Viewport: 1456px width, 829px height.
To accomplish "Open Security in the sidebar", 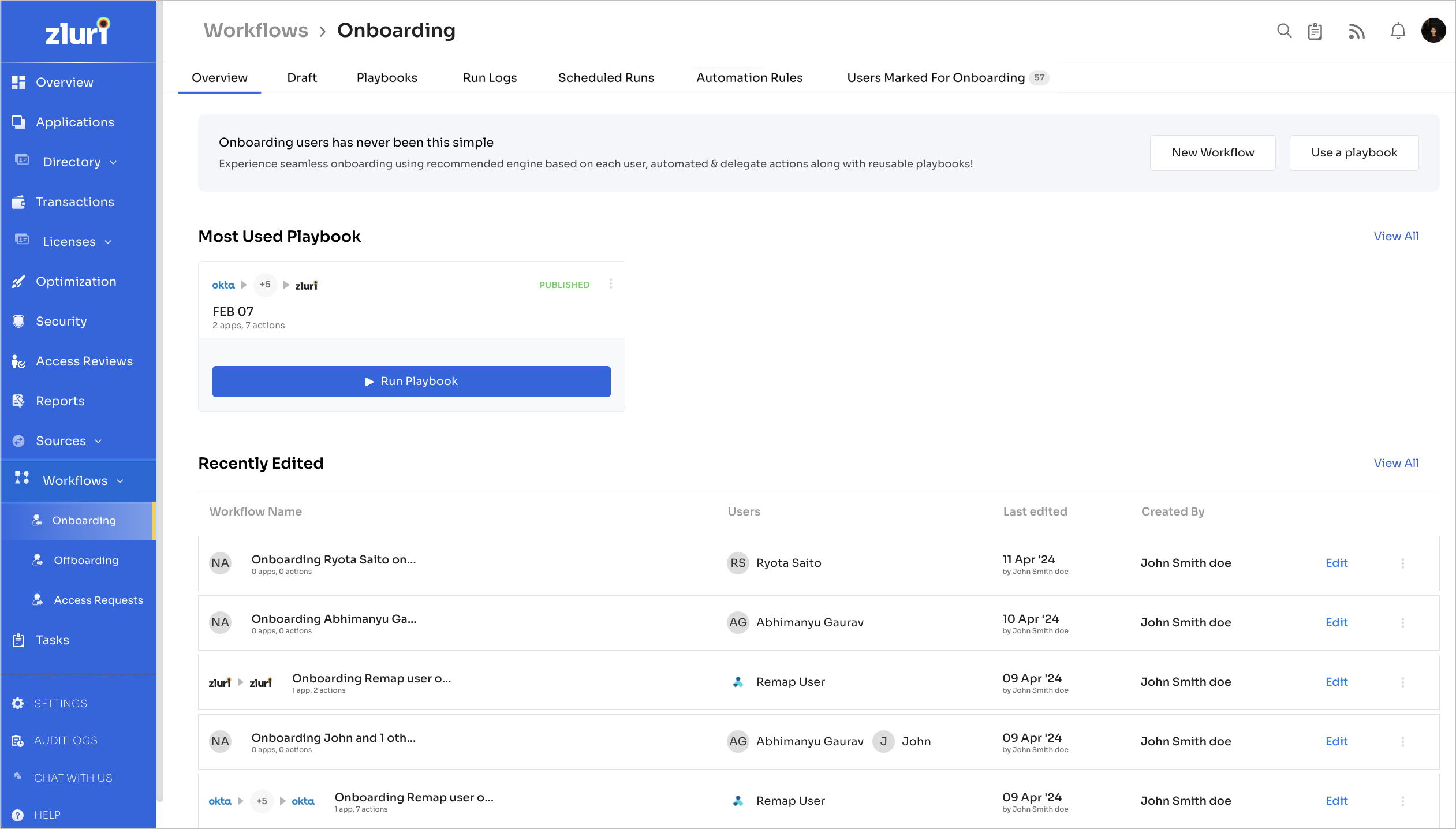I will click(x=61, y=322).
